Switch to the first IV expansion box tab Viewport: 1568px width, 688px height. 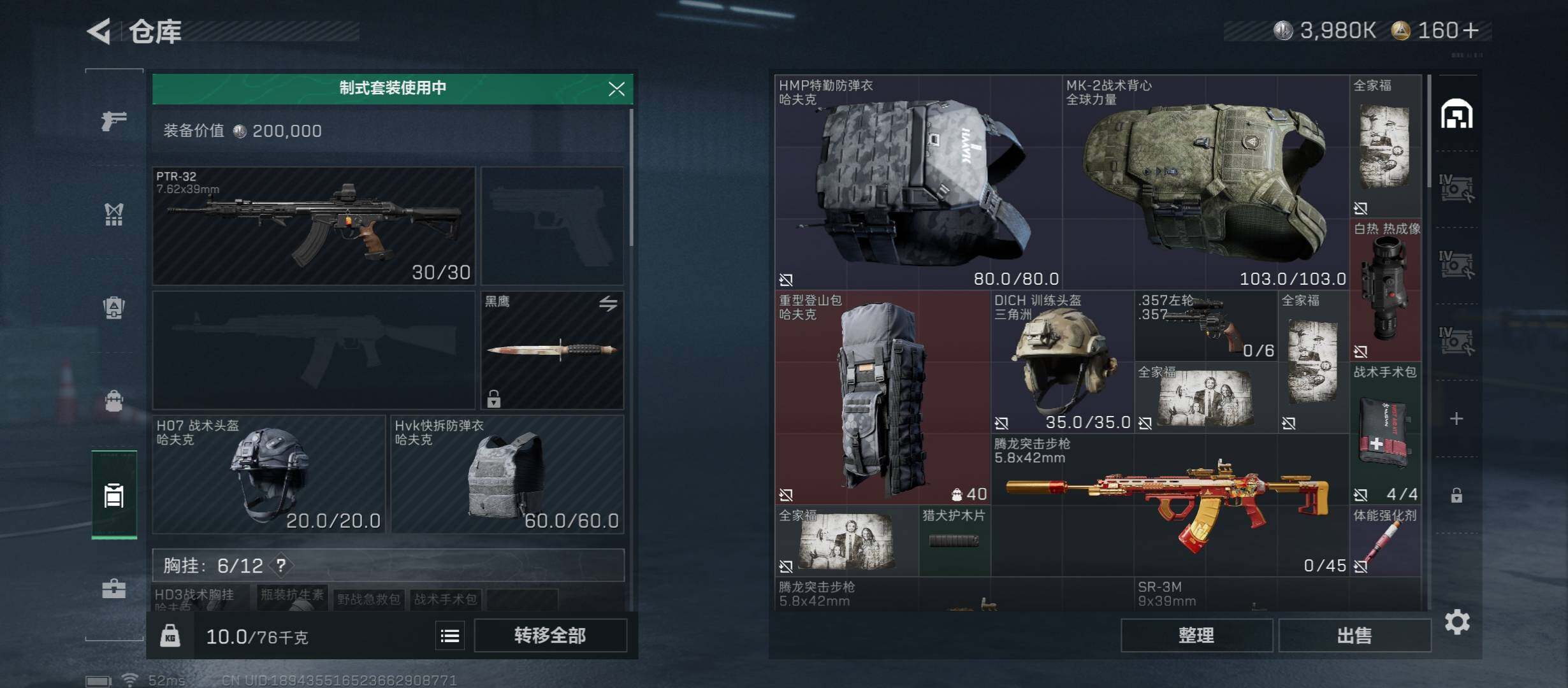1456,189
